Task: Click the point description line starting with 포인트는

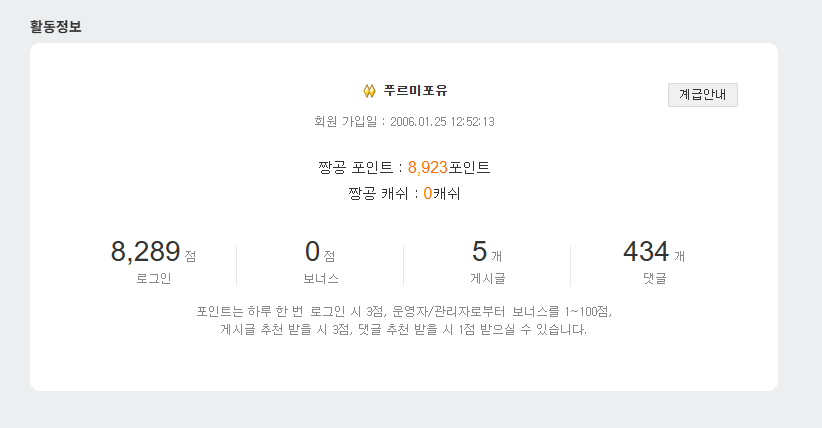Action: point(404,311)
